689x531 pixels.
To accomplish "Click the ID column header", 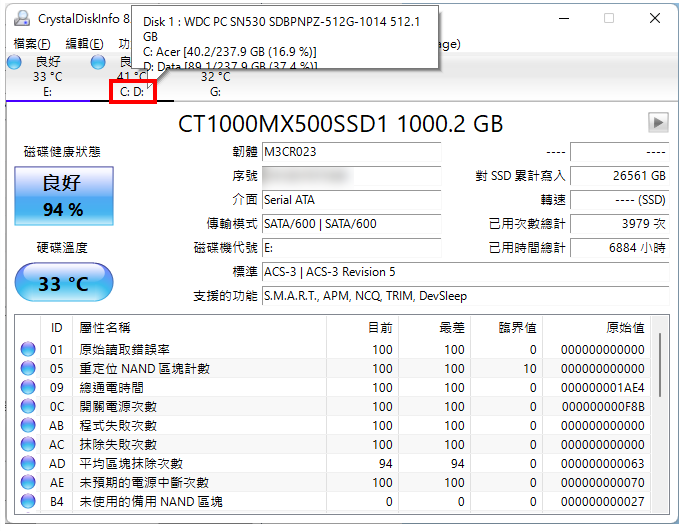I will pyautogui.click(x=57, y=328).
